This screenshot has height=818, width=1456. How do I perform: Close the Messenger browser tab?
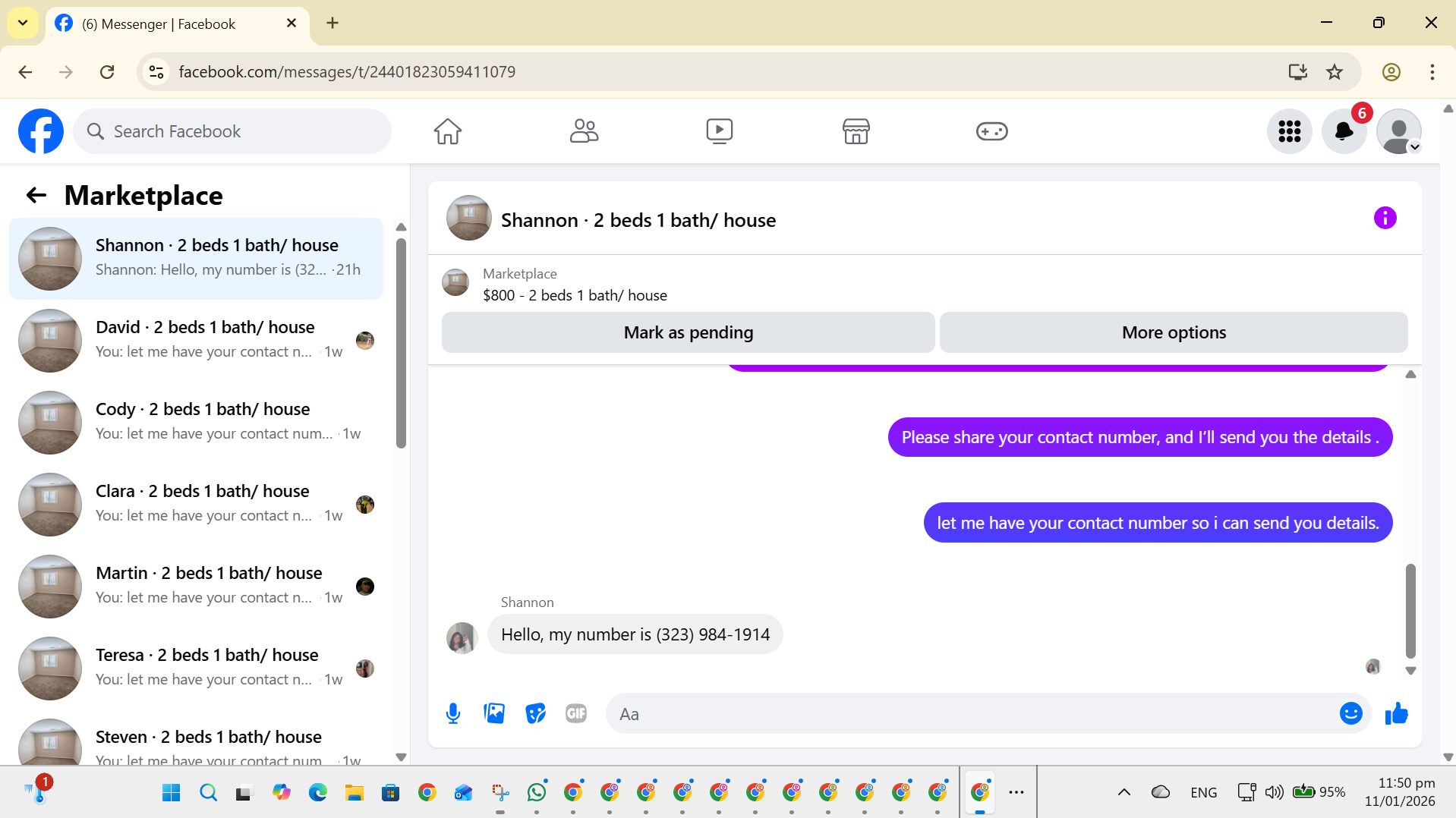pyautogui.click(x=292, y=24)
